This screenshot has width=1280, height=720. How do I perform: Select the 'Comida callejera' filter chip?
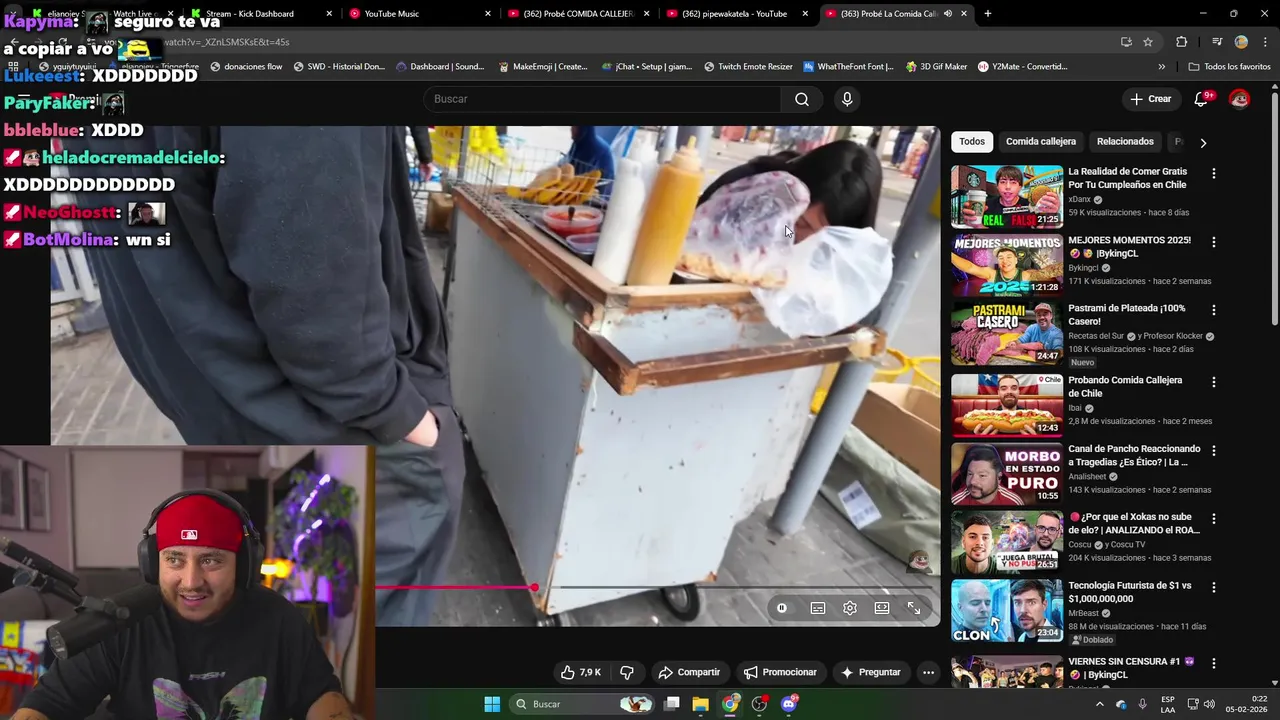(x=1041, y=142)
